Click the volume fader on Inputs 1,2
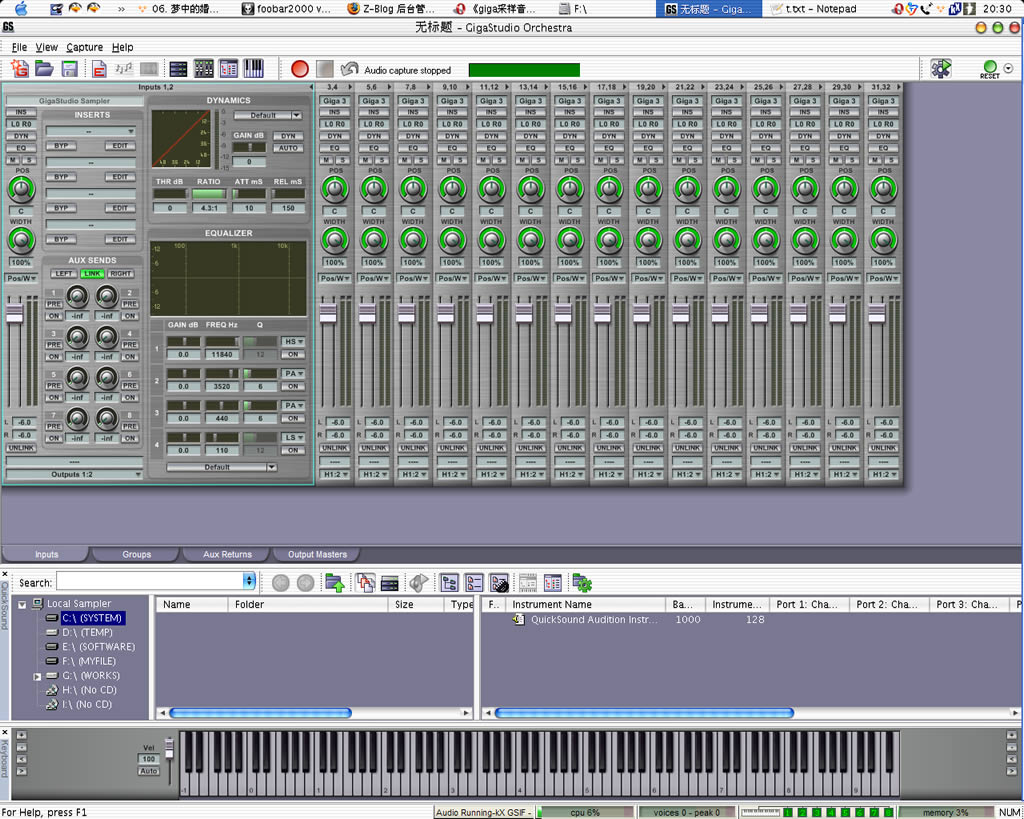Image resolution: width=1024 pixels, height=819 pixels. [14, 313]
